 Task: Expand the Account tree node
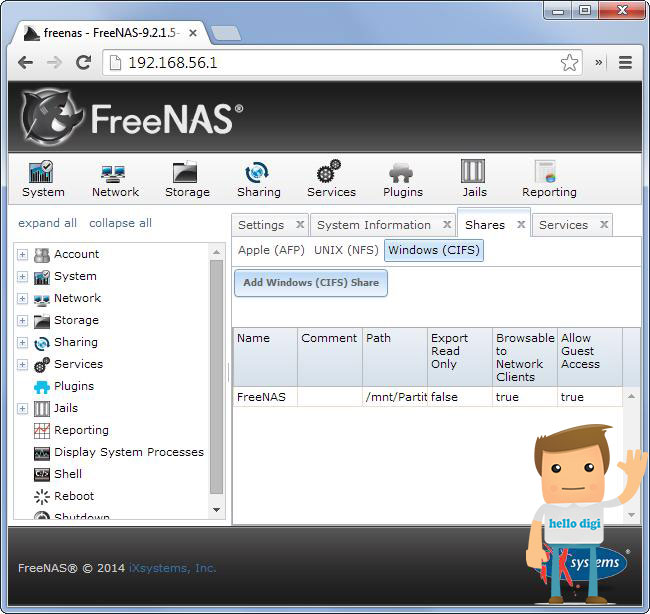[x=22, y=255]
